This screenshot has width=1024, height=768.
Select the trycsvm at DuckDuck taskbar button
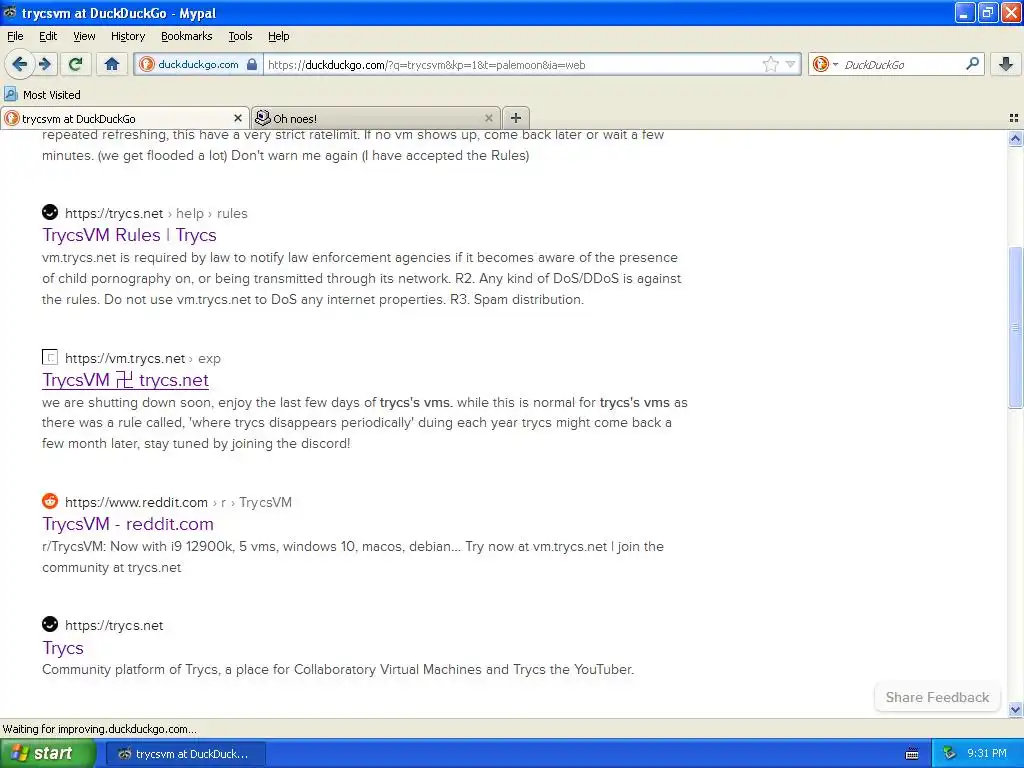coord(185,754)
